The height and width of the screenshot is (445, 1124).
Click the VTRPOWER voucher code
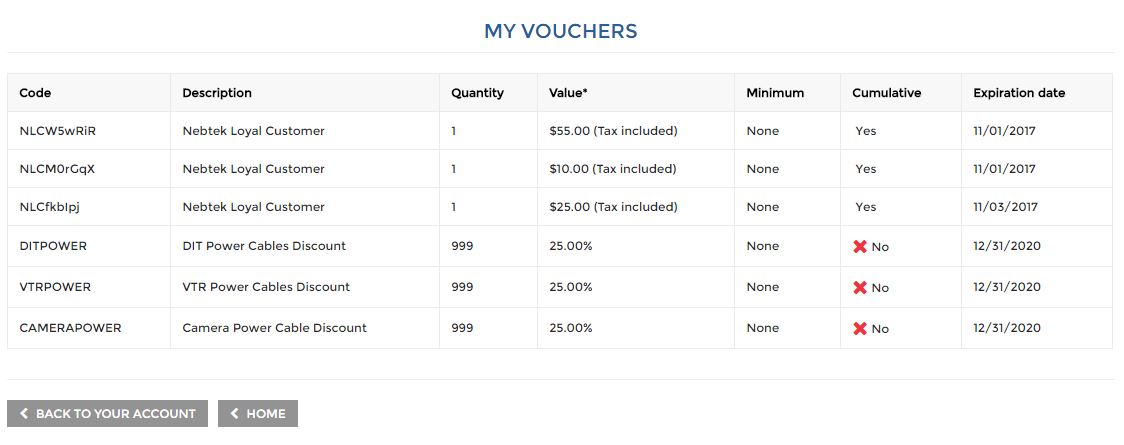[55, 287]
